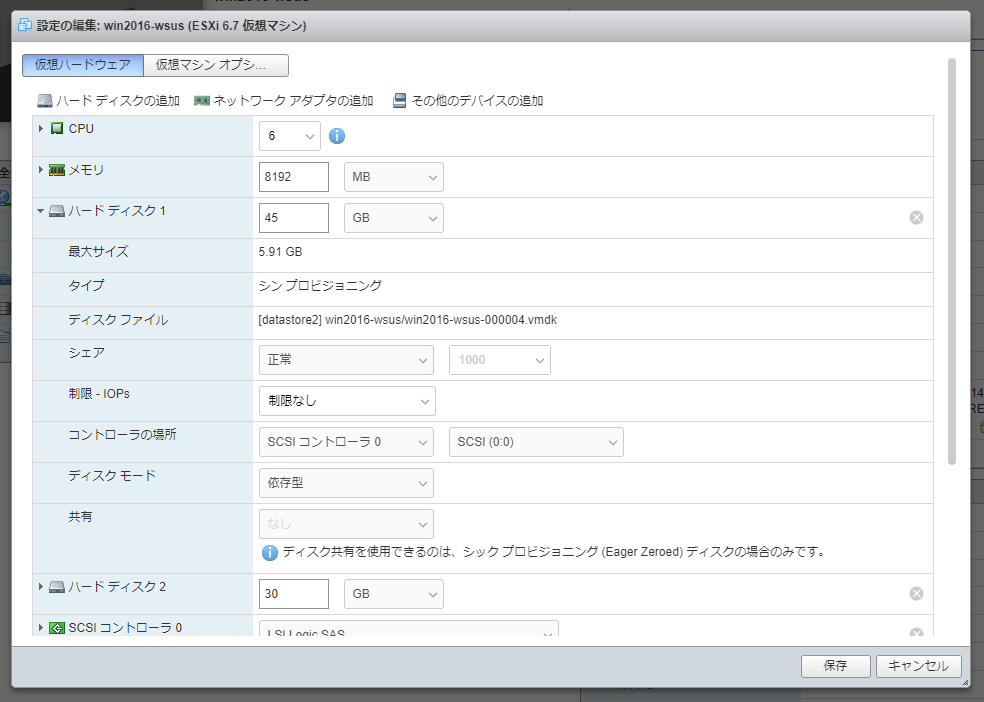The width and height of the screenshot is (984, 702).
Task: Open the CPU count dropdown
Action: 290,136
